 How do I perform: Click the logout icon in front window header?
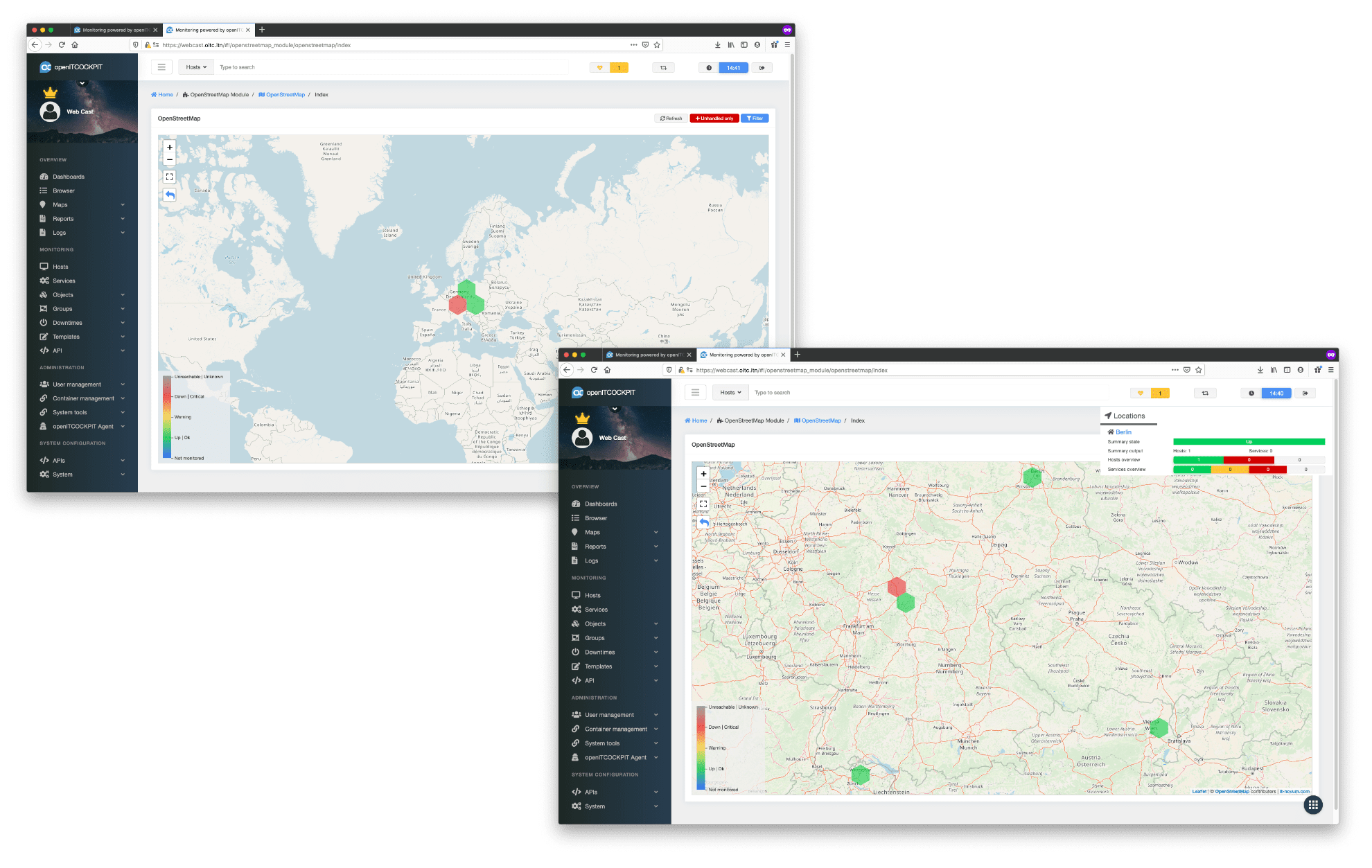[x=1305, y=393]
